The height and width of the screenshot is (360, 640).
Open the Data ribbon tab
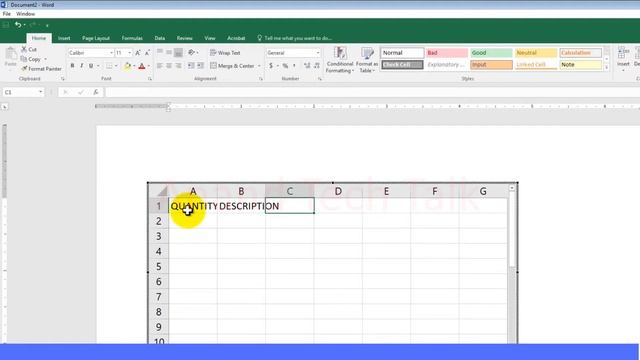point(160,38)
